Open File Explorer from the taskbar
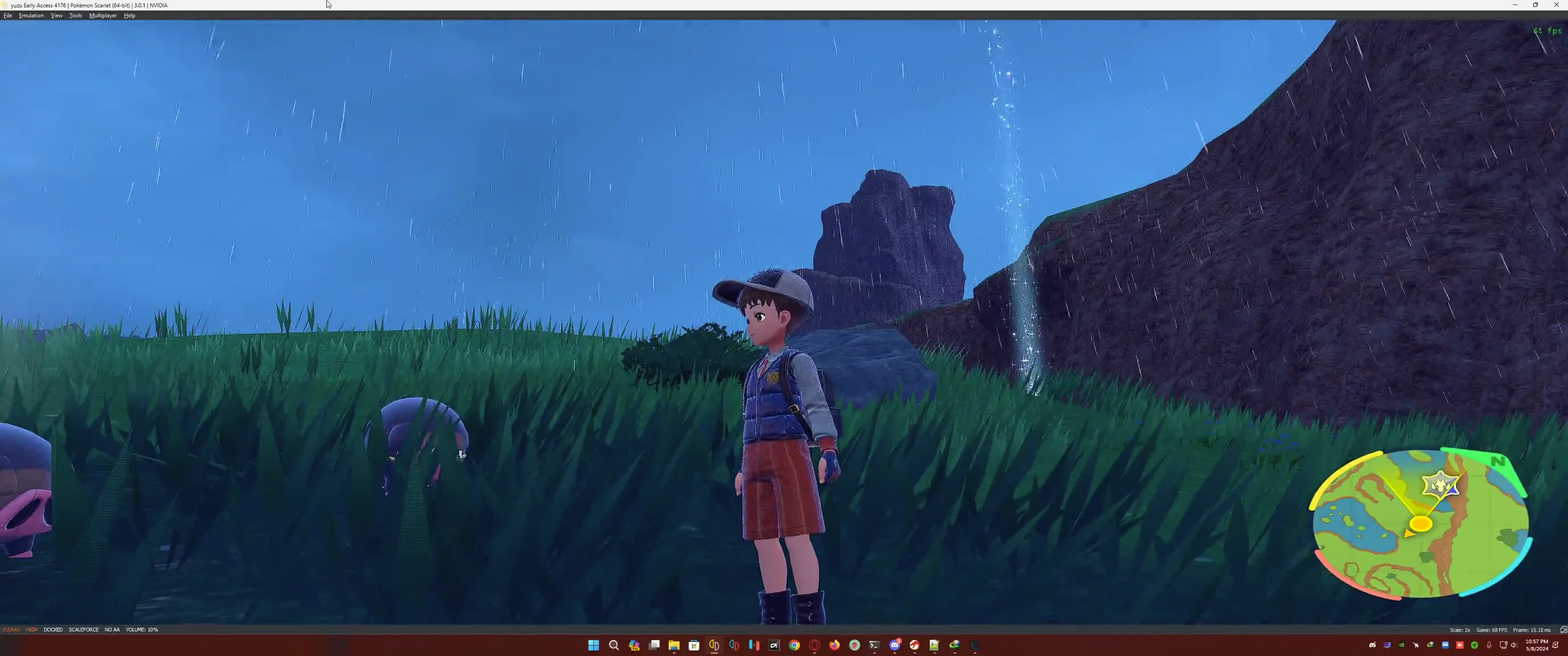Image resolution: width=1568 pixels, height=656 pixels. click(x=674, y=645)
